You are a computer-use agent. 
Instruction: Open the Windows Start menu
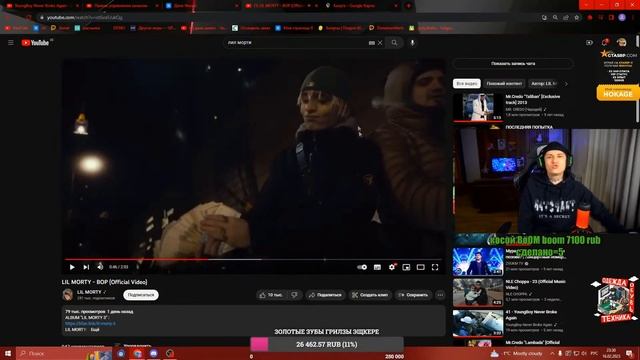point(8,353)
